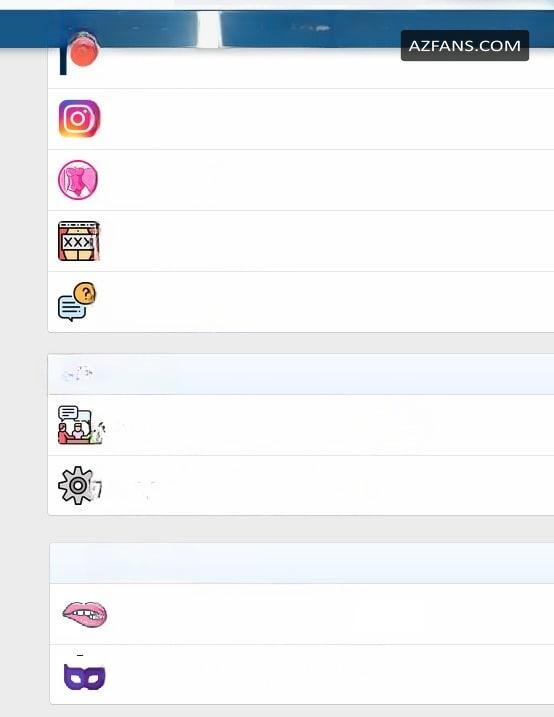The image size is (554, 717).
Task: Click the orange question mark badge
Action: tap(85, 293)
